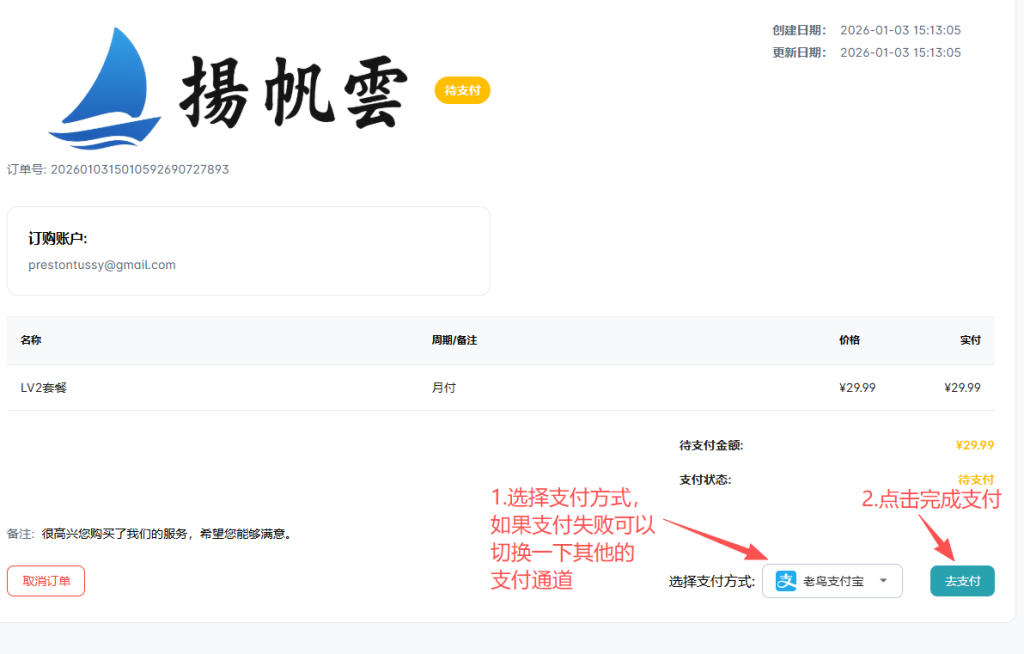Viewport: 1024px width, 654px height.
Task: Click the 周期/备注 column header
Action: (x=454, y=340)
